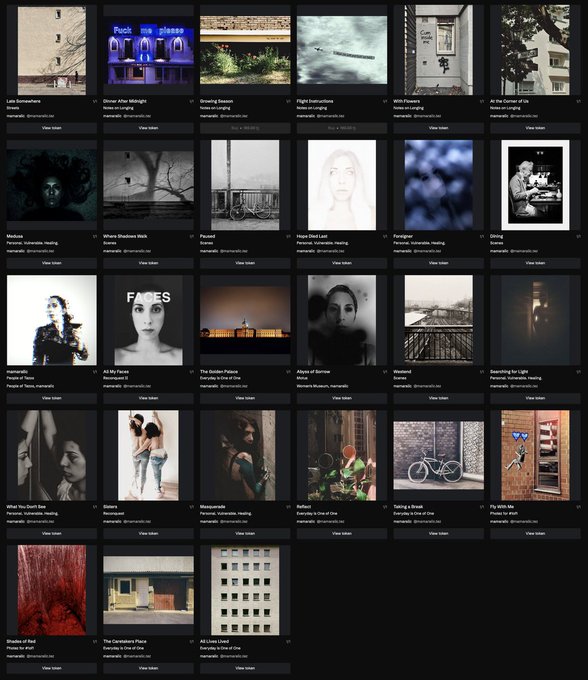Open the Flight Instructions sky thumbnail
588x680 pixels.
point(342,50)
